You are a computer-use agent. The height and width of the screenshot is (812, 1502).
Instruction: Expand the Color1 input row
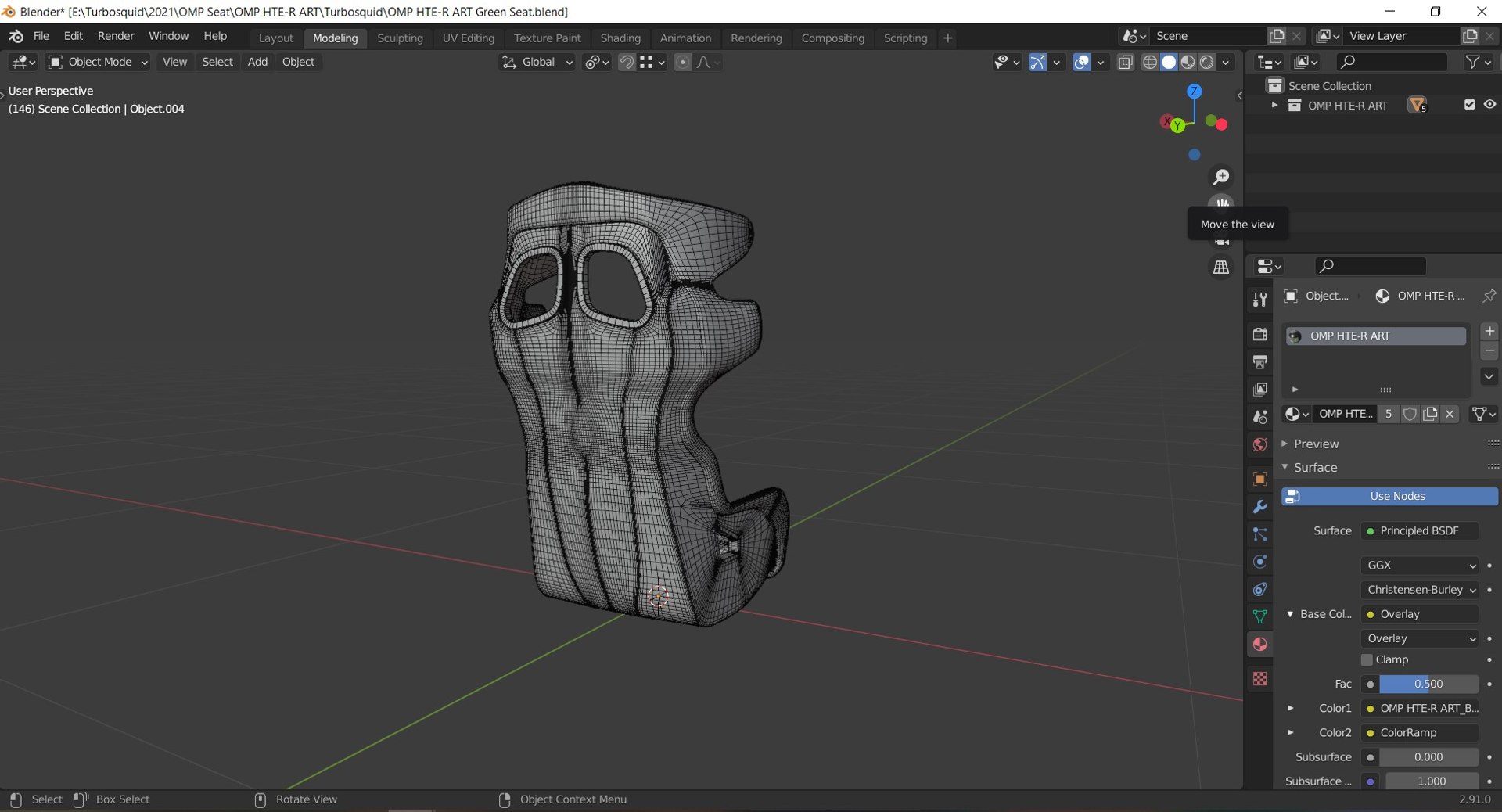pos(1290,708)
